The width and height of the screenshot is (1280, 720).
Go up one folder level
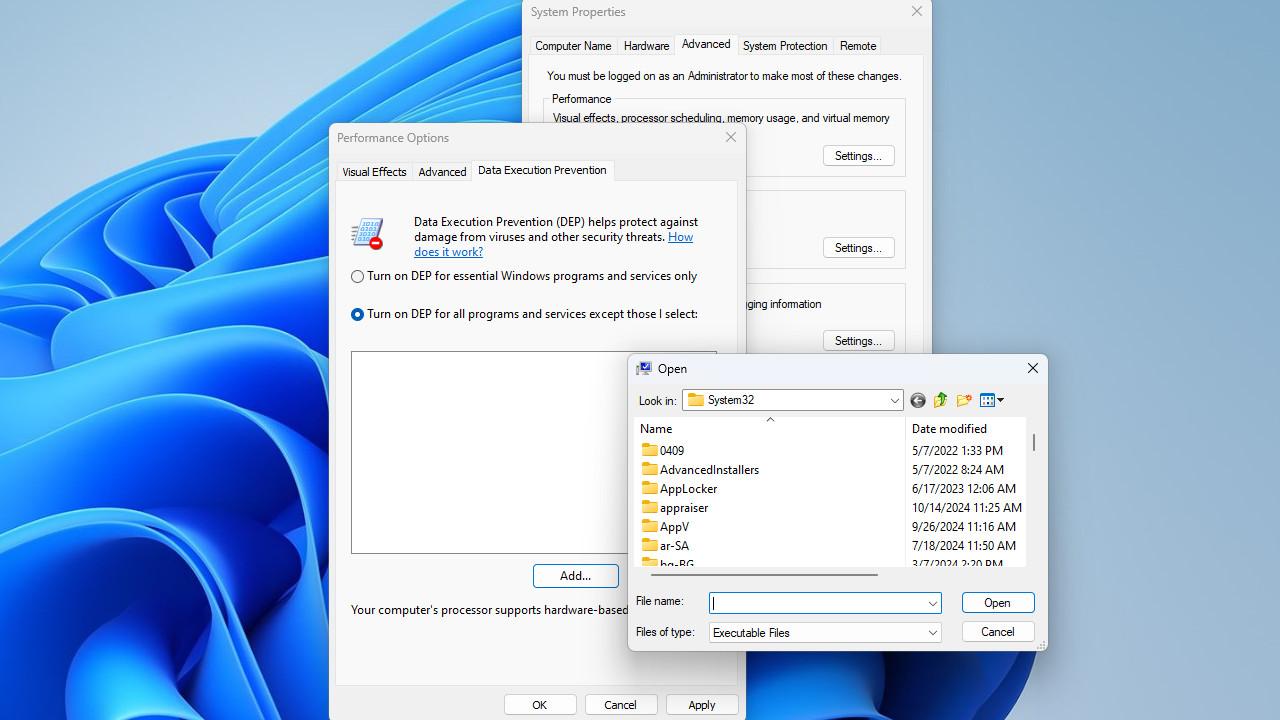pos(940,401)
